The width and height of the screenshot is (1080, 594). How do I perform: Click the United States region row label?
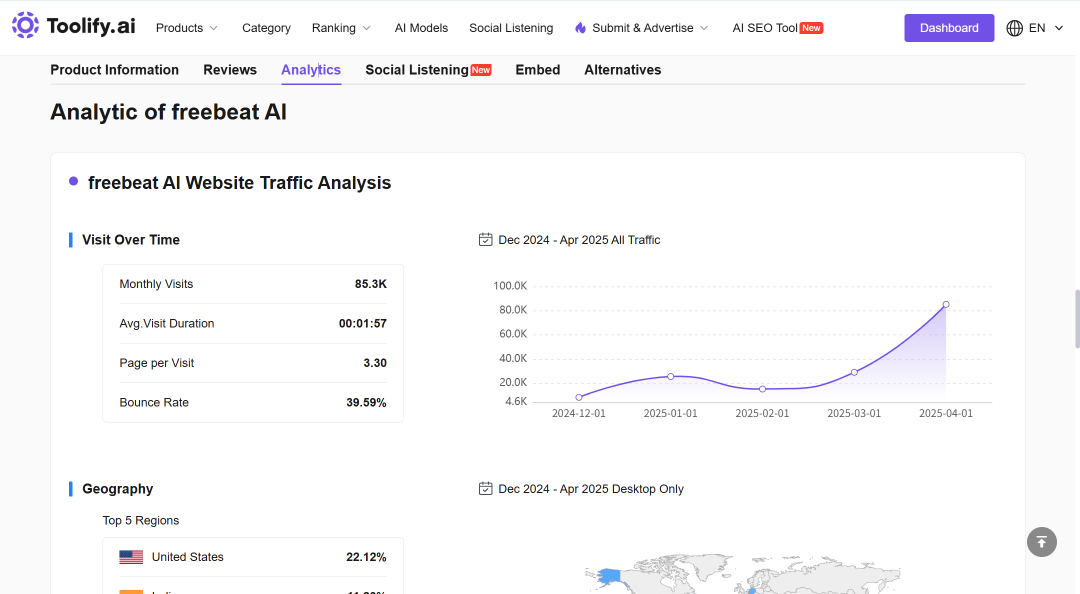click(x=187, y=557)
